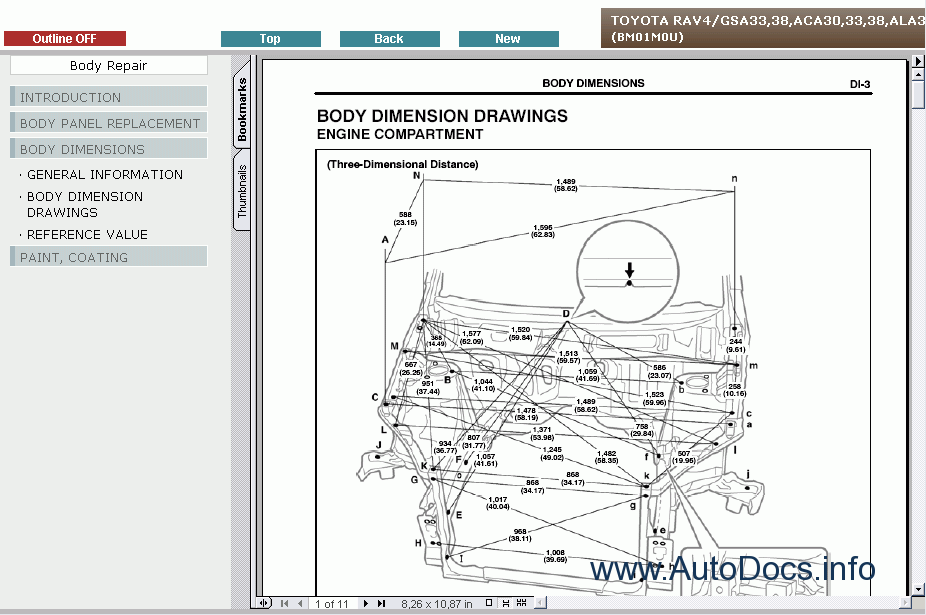The height and width of the screenshot is (615, 926).
Task: Select GENERAL INFORMATION link
Action: coord(105,174)
